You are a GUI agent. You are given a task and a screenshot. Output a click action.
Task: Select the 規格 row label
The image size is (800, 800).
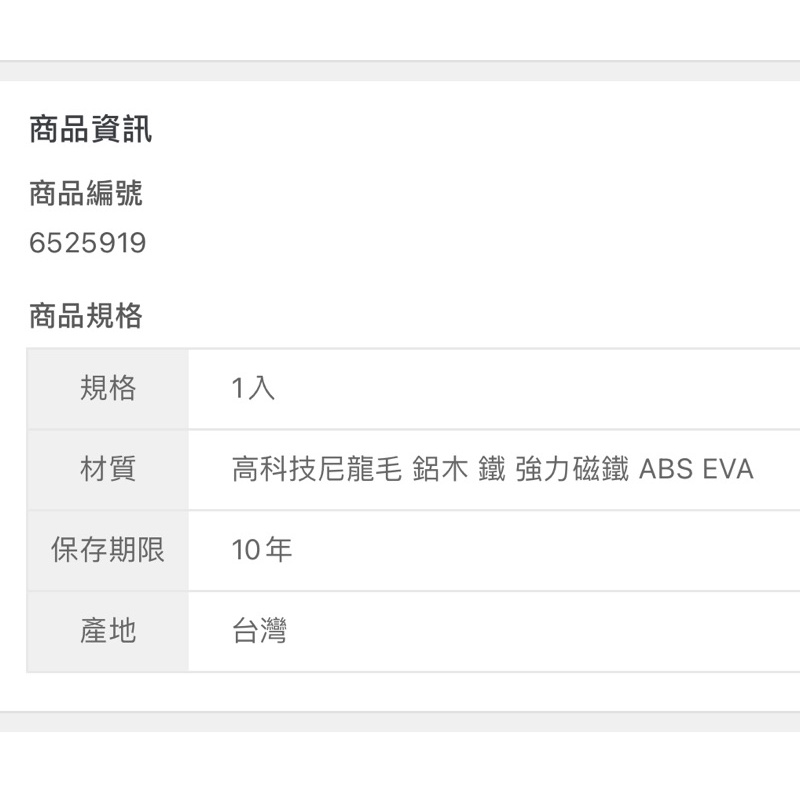tap(108, 388)
